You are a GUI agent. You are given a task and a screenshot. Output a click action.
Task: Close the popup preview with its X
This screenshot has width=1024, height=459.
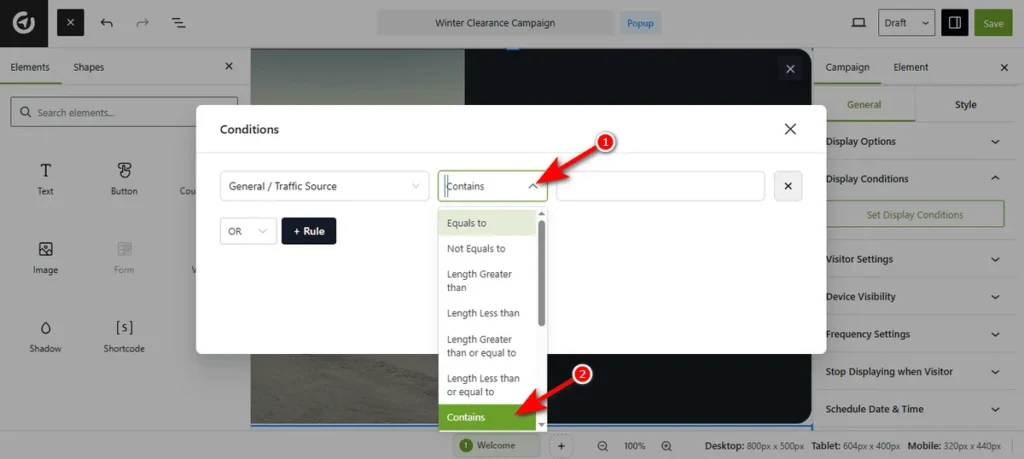pyautogui.click(x=790, y=69)
